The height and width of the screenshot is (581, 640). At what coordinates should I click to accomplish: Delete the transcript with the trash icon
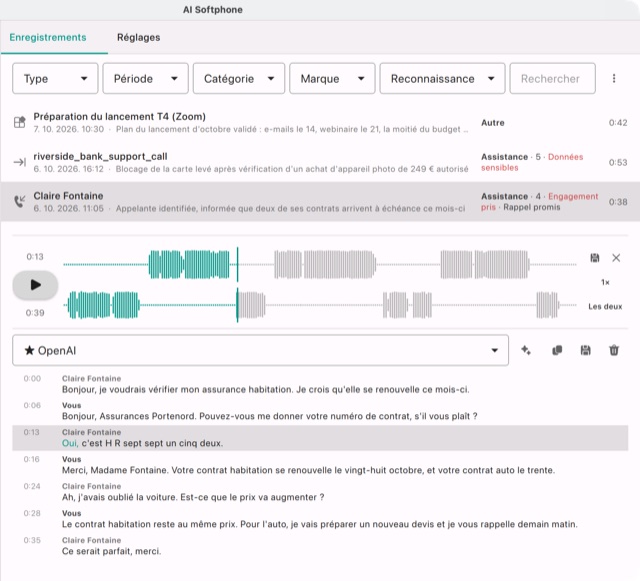click(614, 350)
